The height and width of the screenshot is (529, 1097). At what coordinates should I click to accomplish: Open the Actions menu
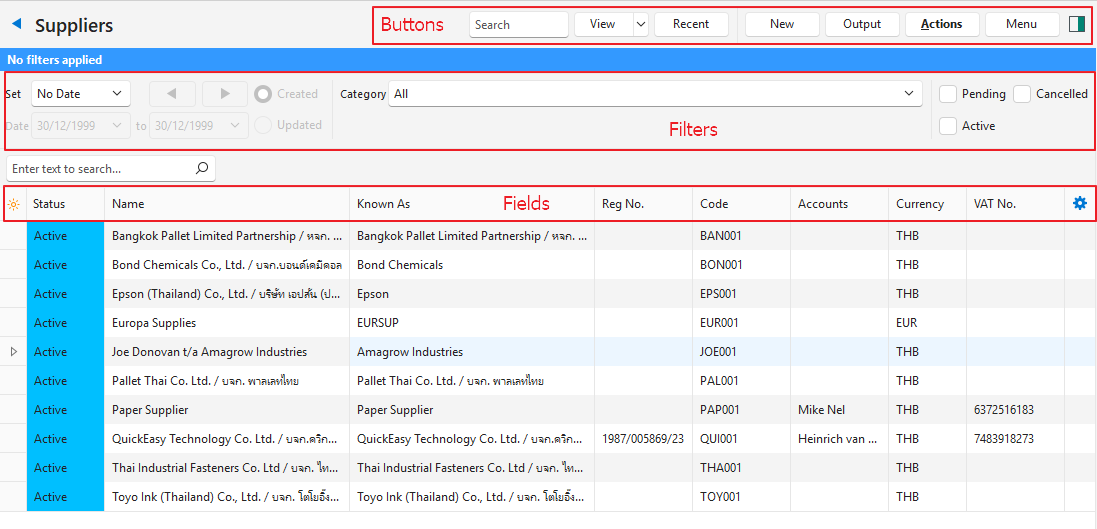[x=941, y=24]
